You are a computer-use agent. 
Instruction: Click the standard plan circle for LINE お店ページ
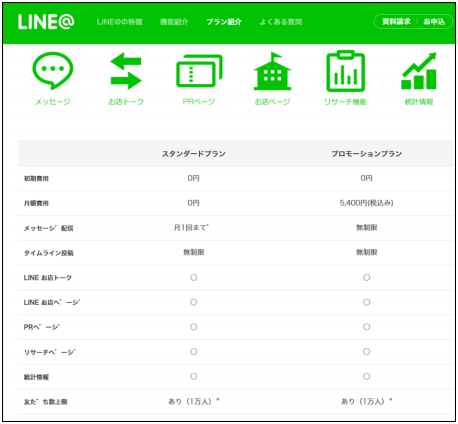pyautogui.click(x=194, y=302)
